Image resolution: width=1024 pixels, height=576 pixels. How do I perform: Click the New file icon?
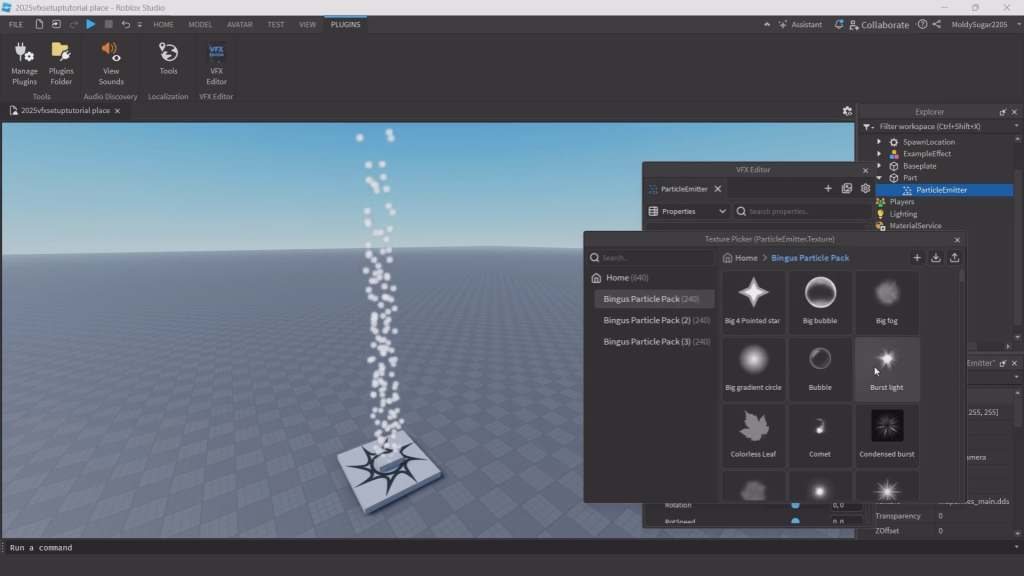point(39,24)
